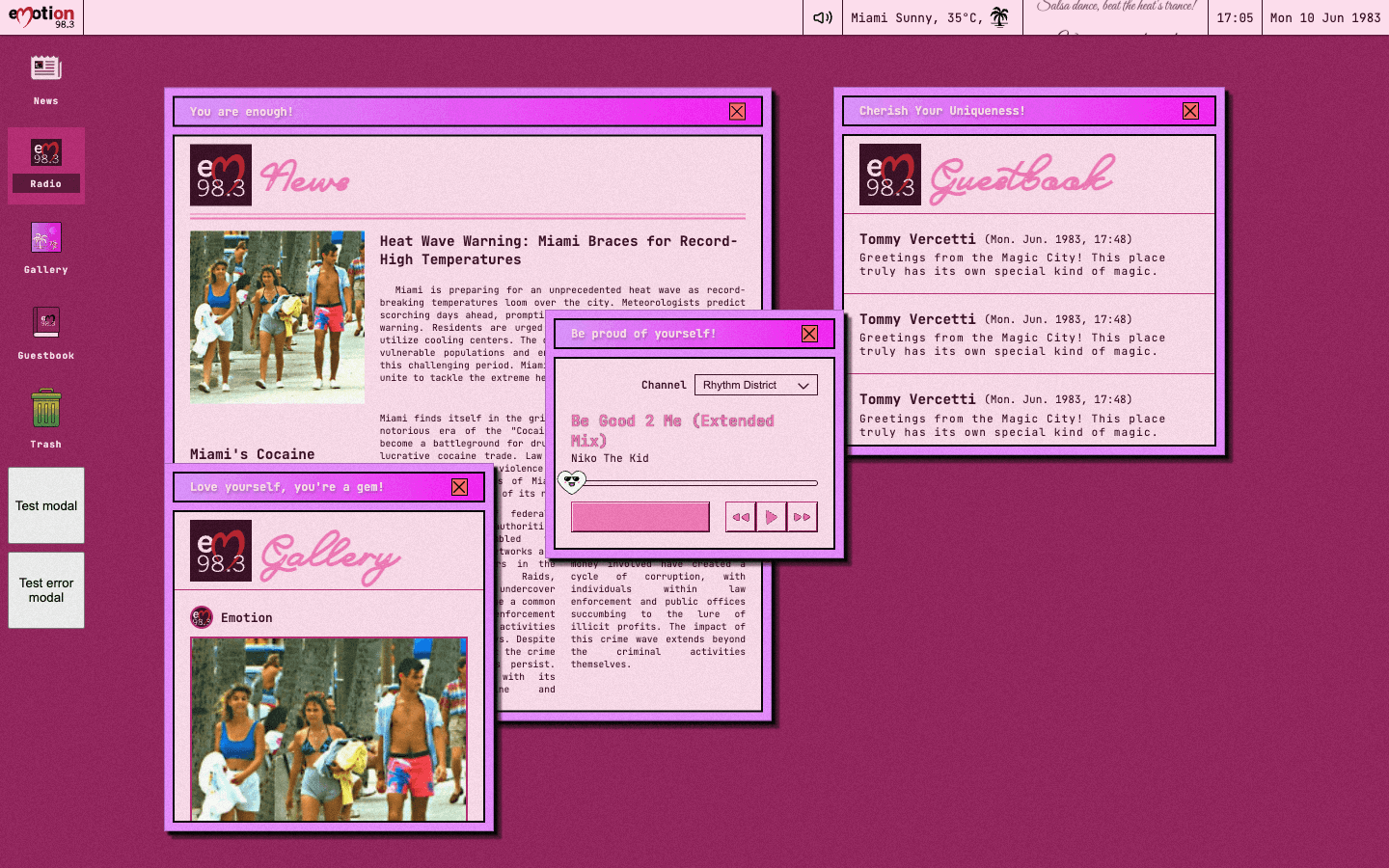Click the heat wave article photo in News
Viewport: 1389px width, 868px height.
tap(277, 317)
